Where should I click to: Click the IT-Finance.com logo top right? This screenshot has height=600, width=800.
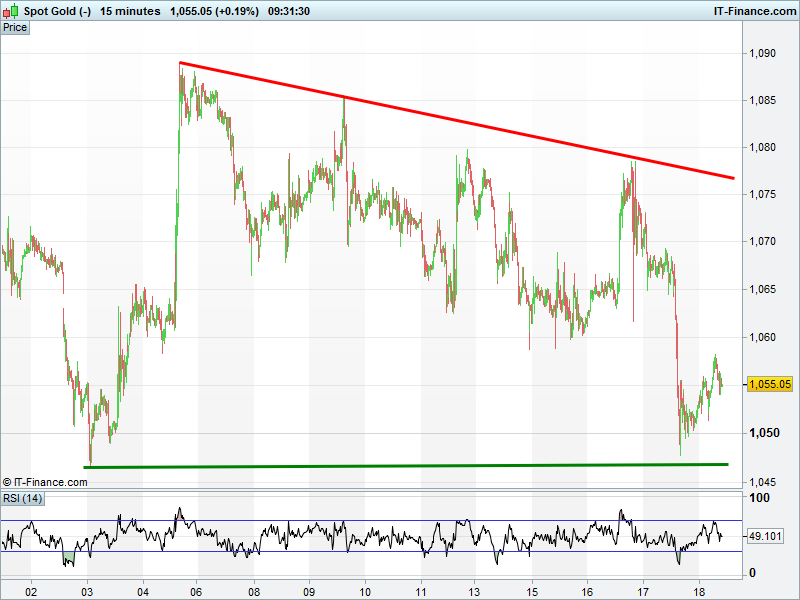pos(753,11)
